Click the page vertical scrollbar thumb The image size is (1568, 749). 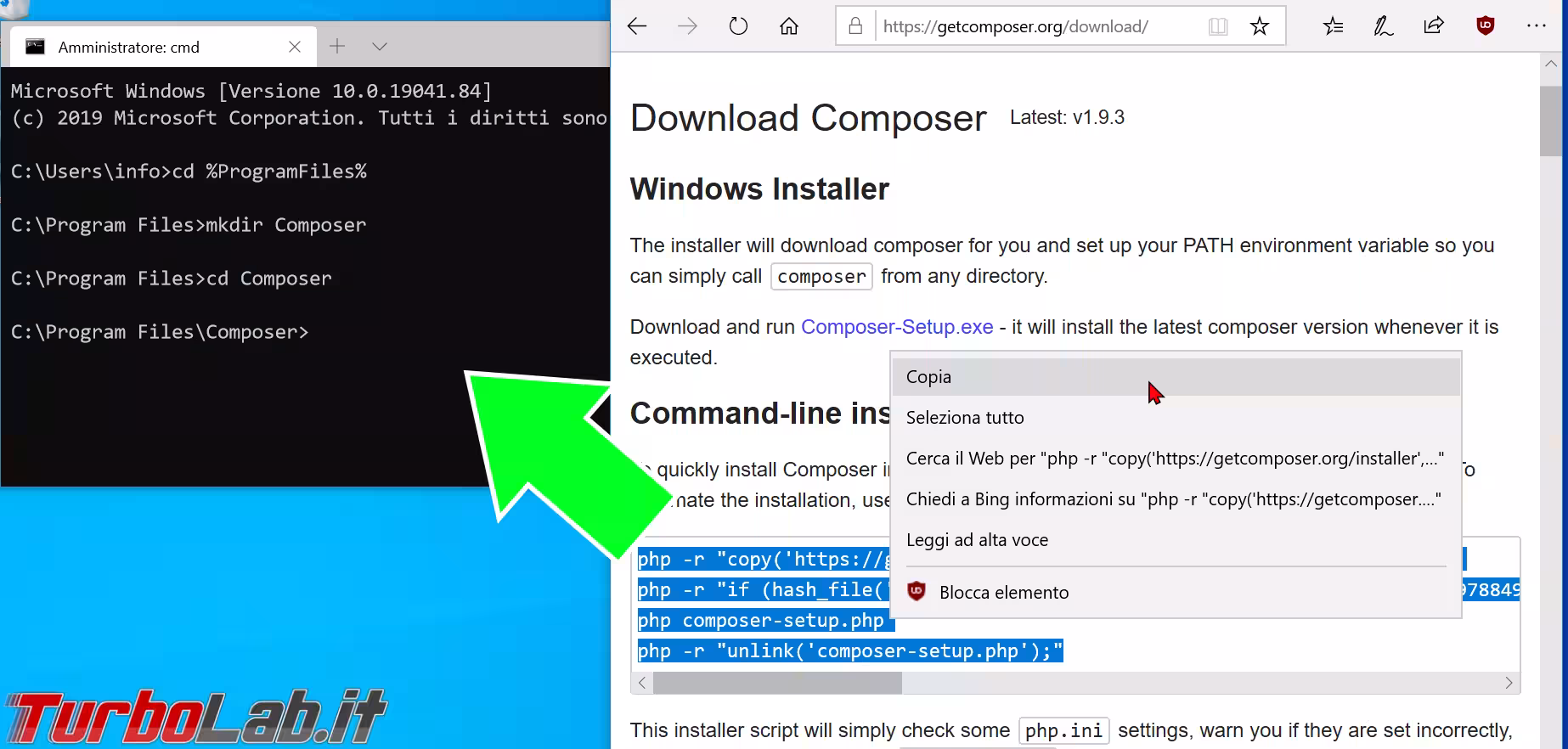[x=1550, y=121]
